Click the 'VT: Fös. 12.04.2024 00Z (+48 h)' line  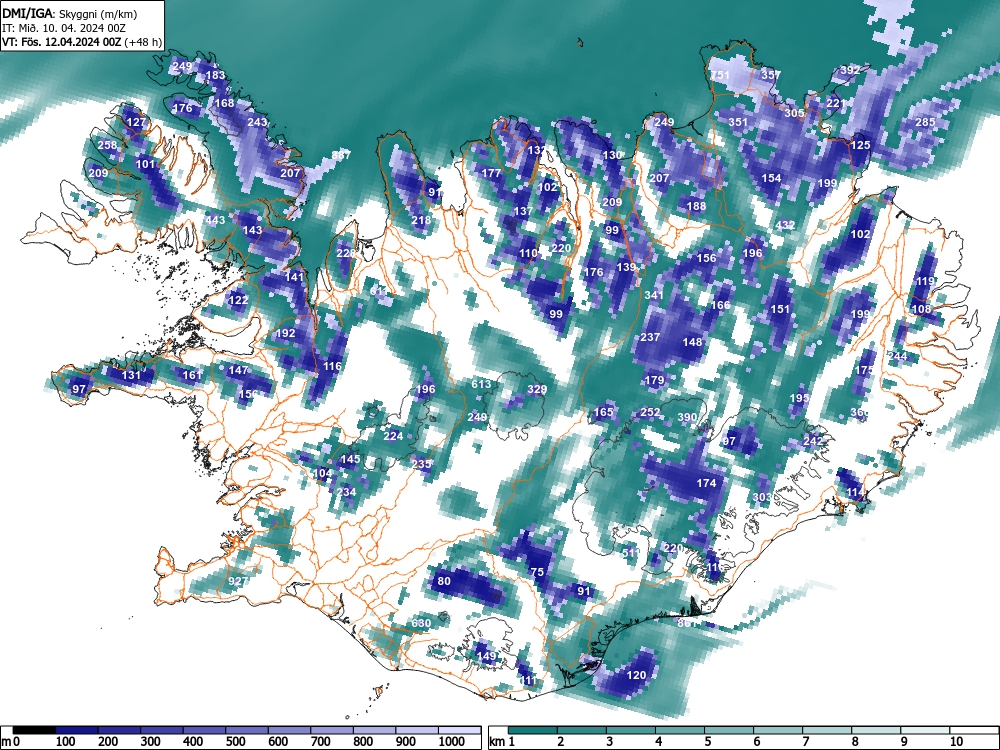(82, 42)
